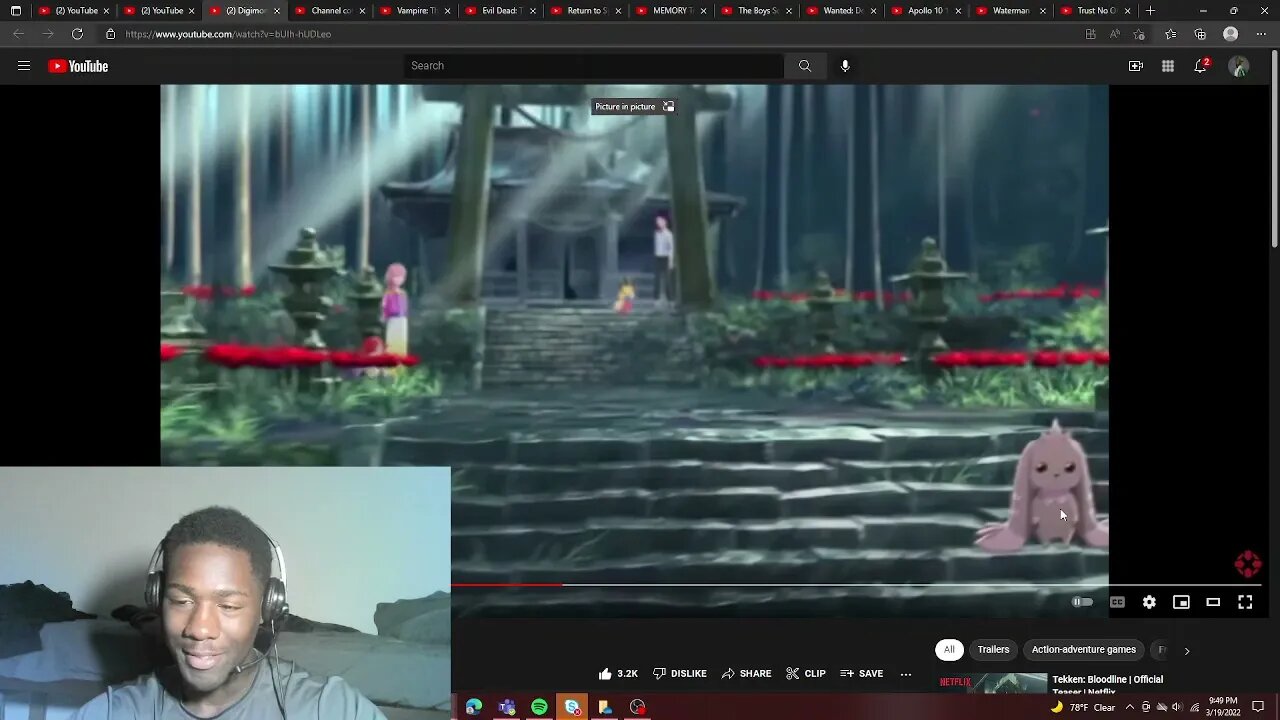Open the Tekken: Bloodline video thumbnail
Image resolution: width=1280 pixels, height=720 pixels.
992,684
